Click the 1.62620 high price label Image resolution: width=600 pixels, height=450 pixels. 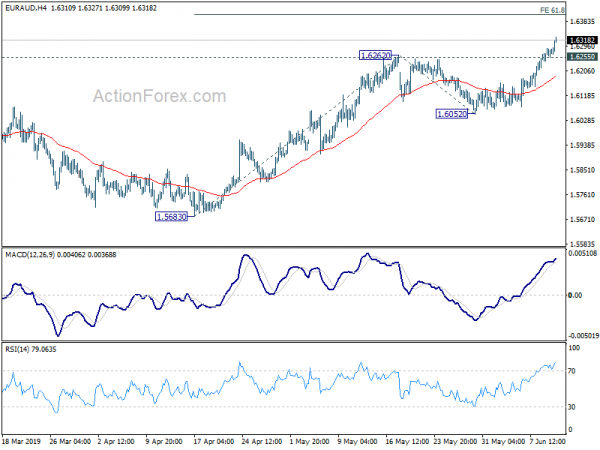(376, 55)
